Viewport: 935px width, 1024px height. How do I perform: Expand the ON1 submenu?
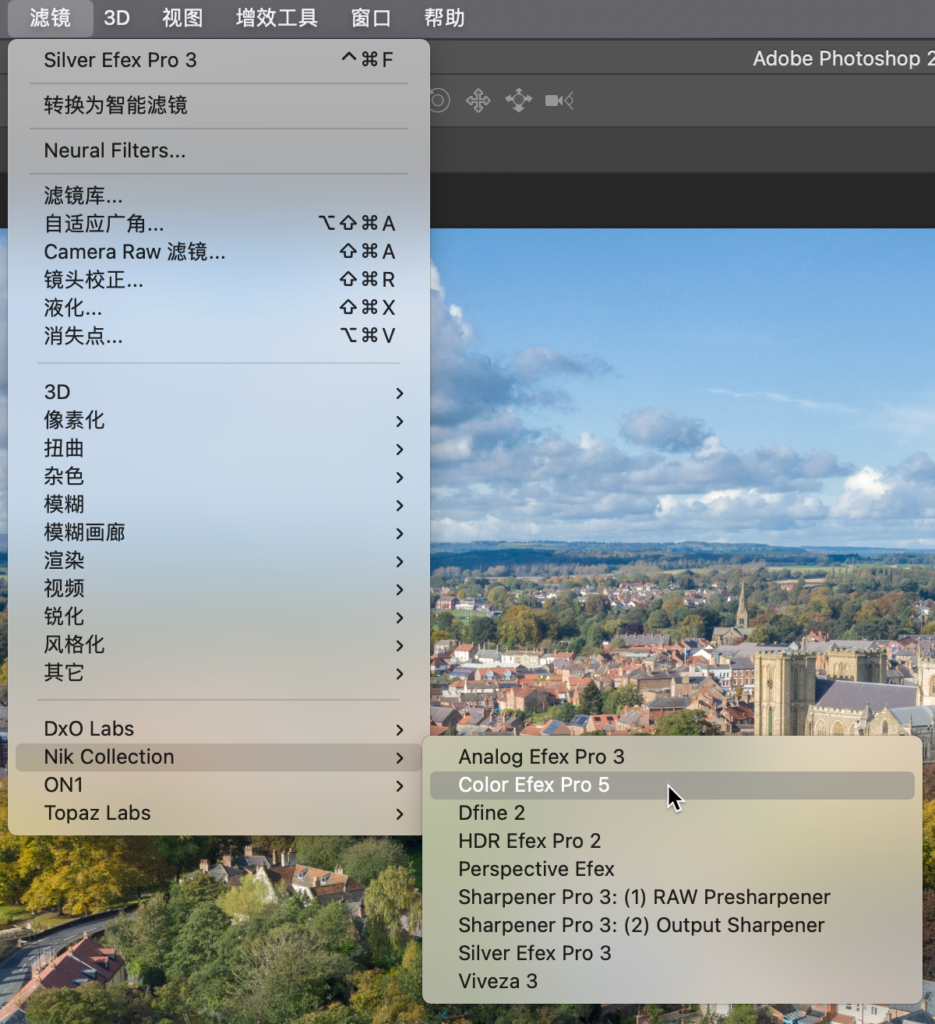[219, 785]
